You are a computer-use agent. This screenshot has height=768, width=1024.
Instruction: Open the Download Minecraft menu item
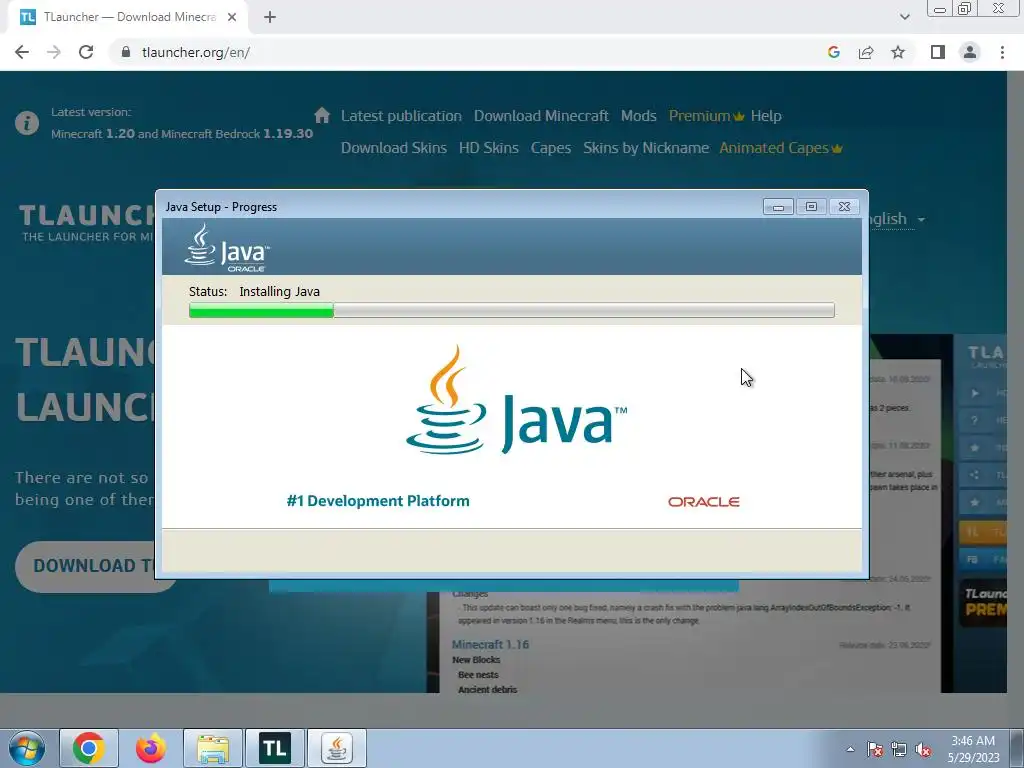click(541, 116)
